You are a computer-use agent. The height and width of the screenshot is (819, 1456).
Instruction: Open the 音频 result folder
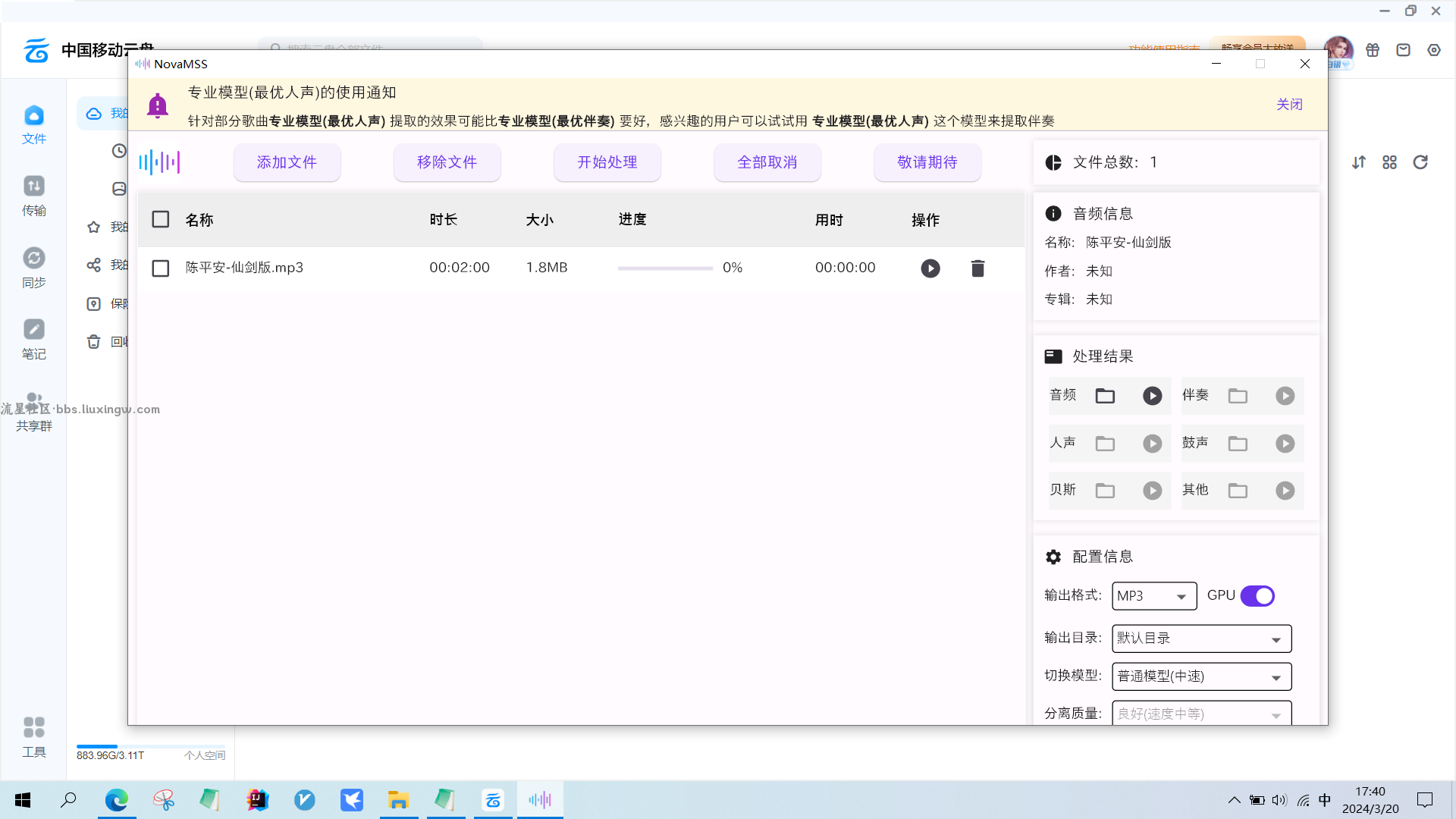click(1105, 396)
